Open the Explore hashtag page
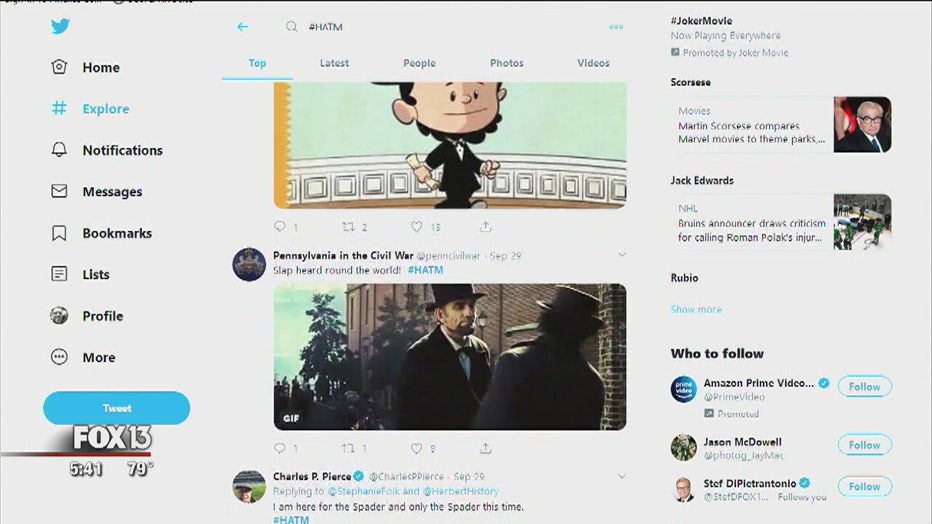 point(90,109)
